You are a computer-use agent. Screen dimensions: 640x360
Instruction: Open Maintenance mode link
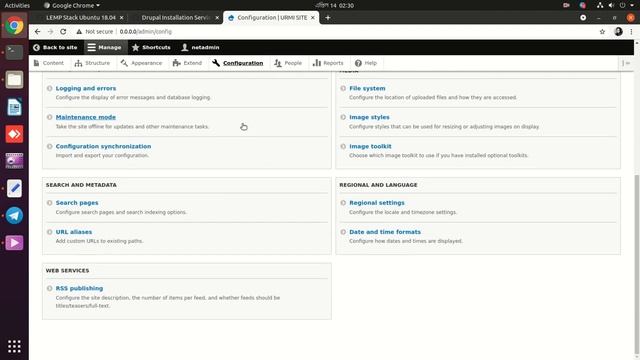[x=86, y=117]
